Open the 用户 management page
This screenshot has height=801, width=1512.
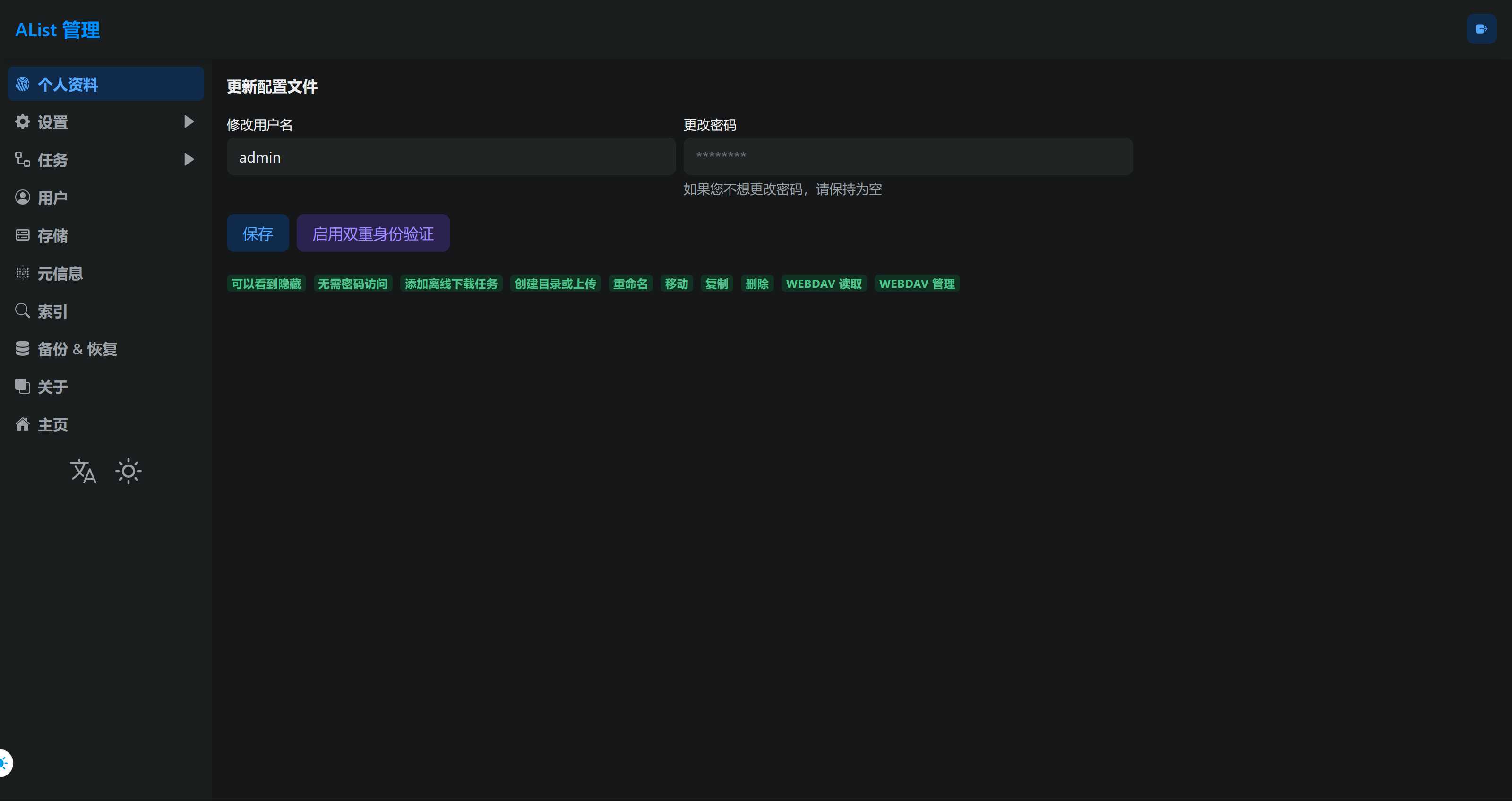(53, 198)
